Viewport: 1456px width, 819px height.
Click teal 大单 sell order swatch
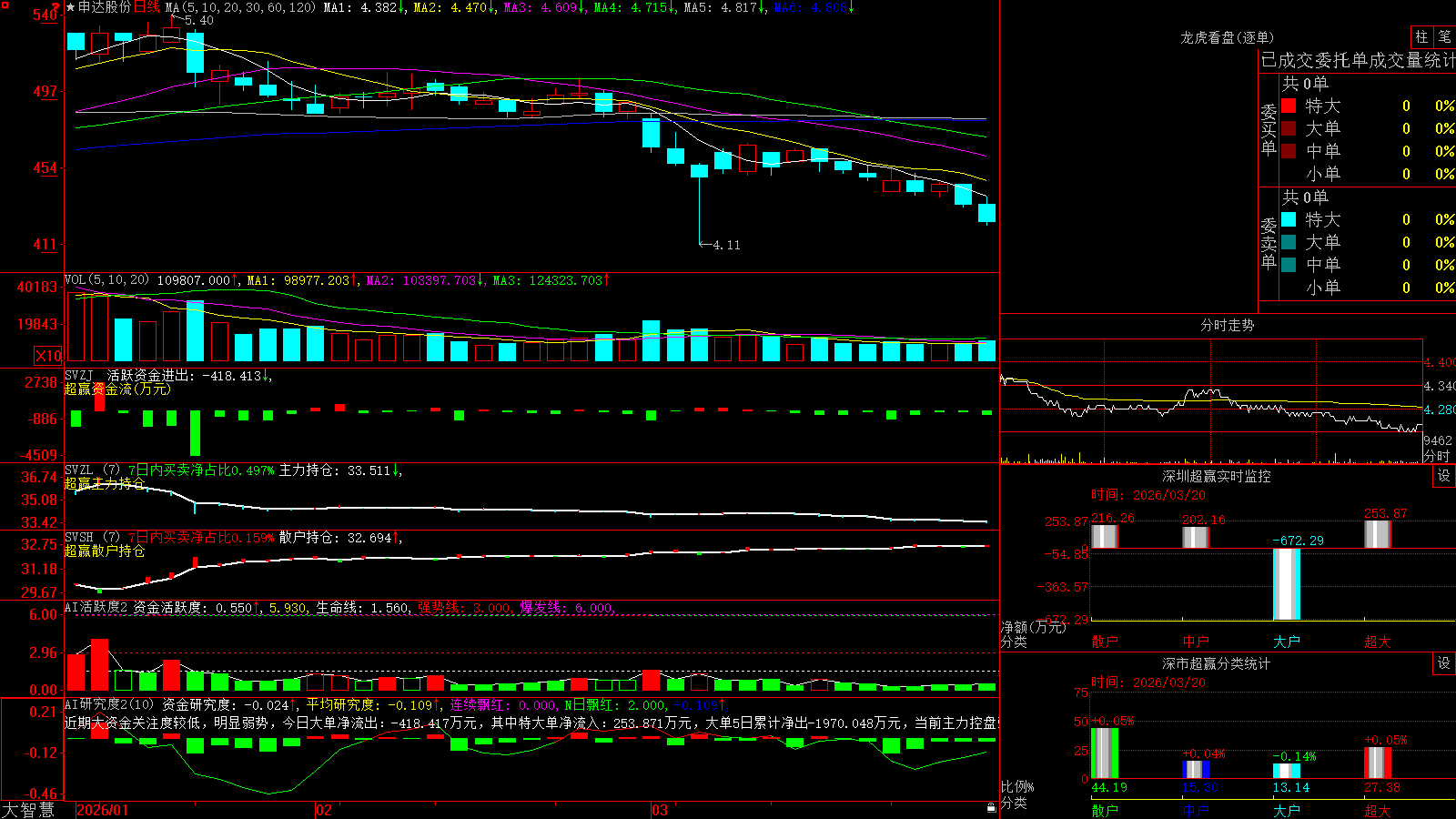1289,242
